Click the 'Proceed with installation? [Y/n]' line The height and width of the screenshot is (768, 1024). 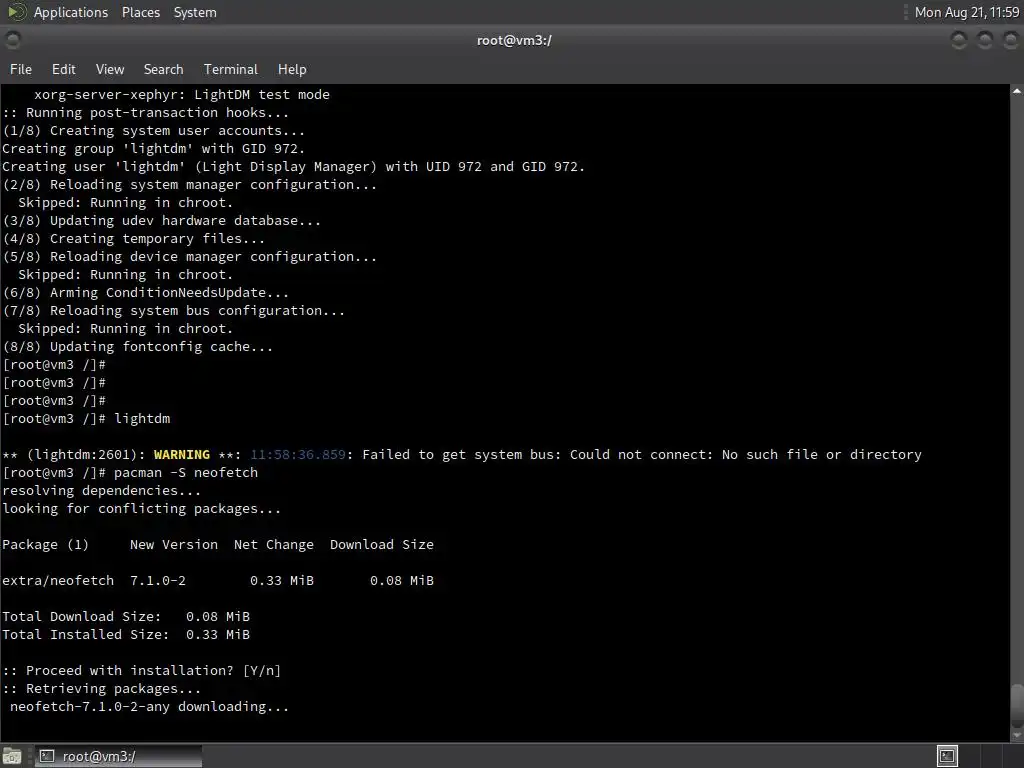[141, 671]
